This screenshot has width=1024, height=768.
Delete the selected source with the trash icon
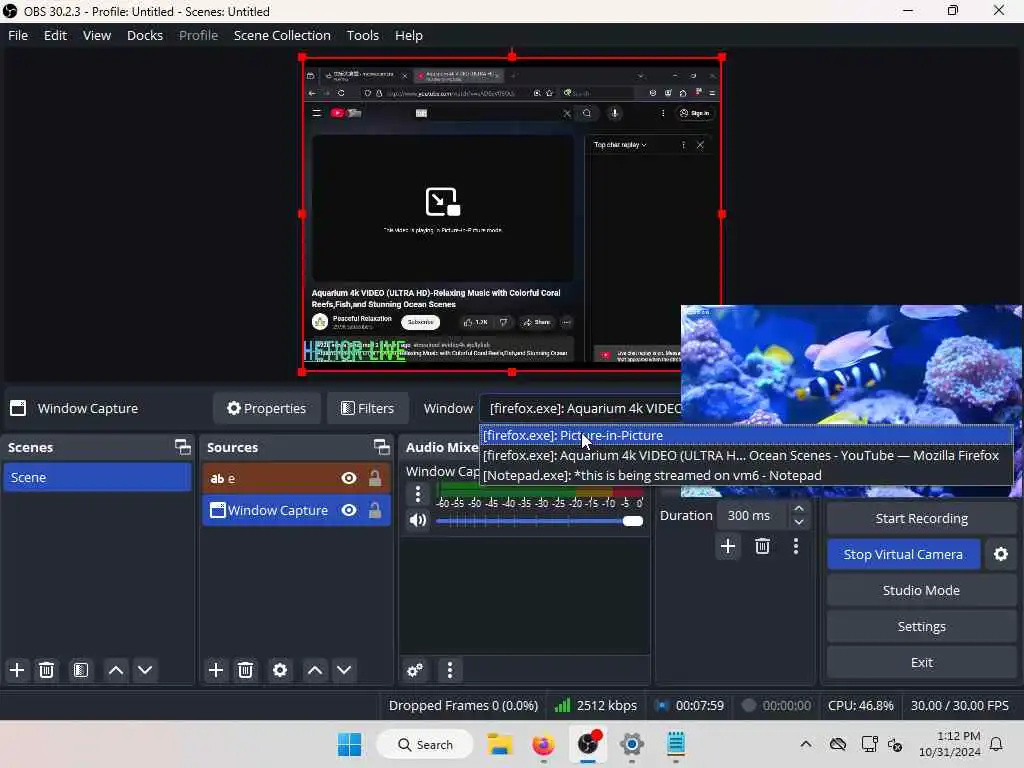click(x=245, y=670)
